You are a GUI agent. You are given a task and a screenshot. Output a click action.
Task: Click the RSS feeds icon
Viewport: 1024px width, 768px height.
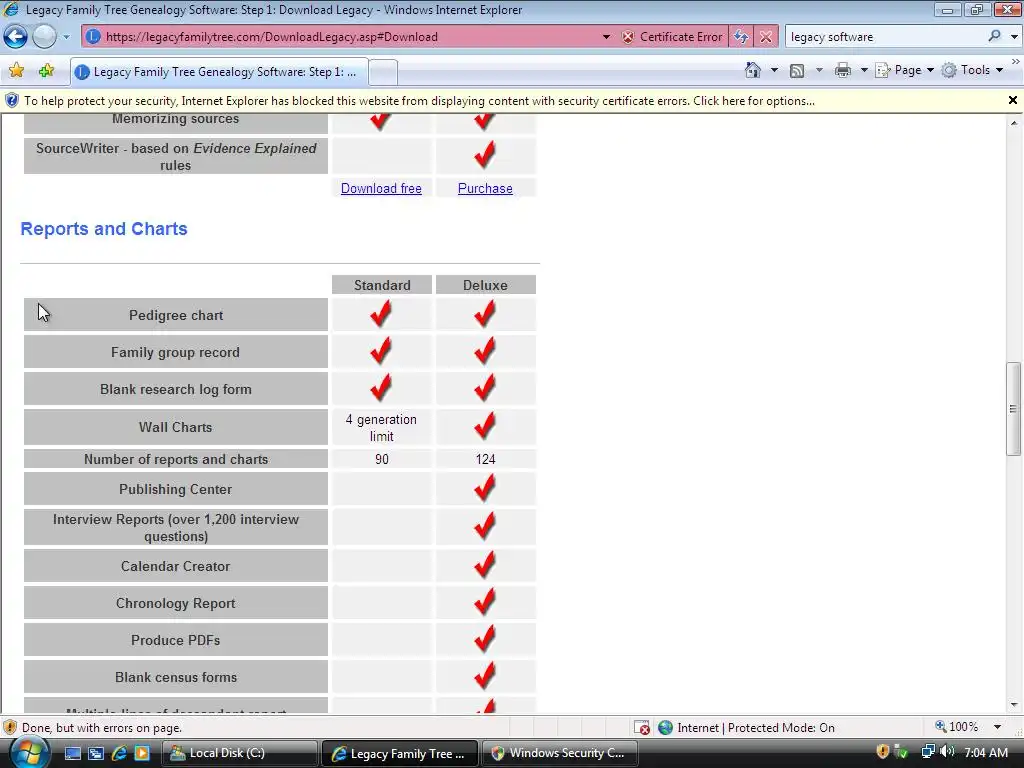[x=797, y=71]
